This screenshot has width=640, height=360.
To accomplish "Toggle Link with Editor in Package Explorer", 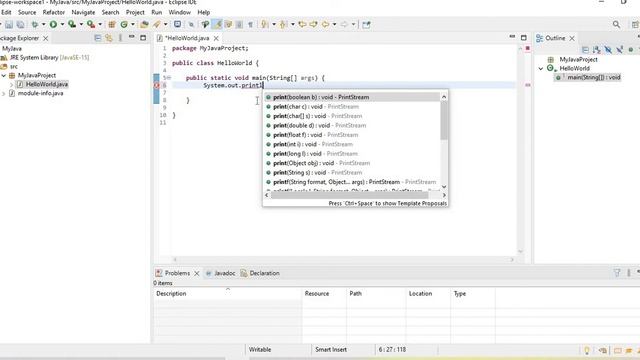I will click(x=109, y=38).
